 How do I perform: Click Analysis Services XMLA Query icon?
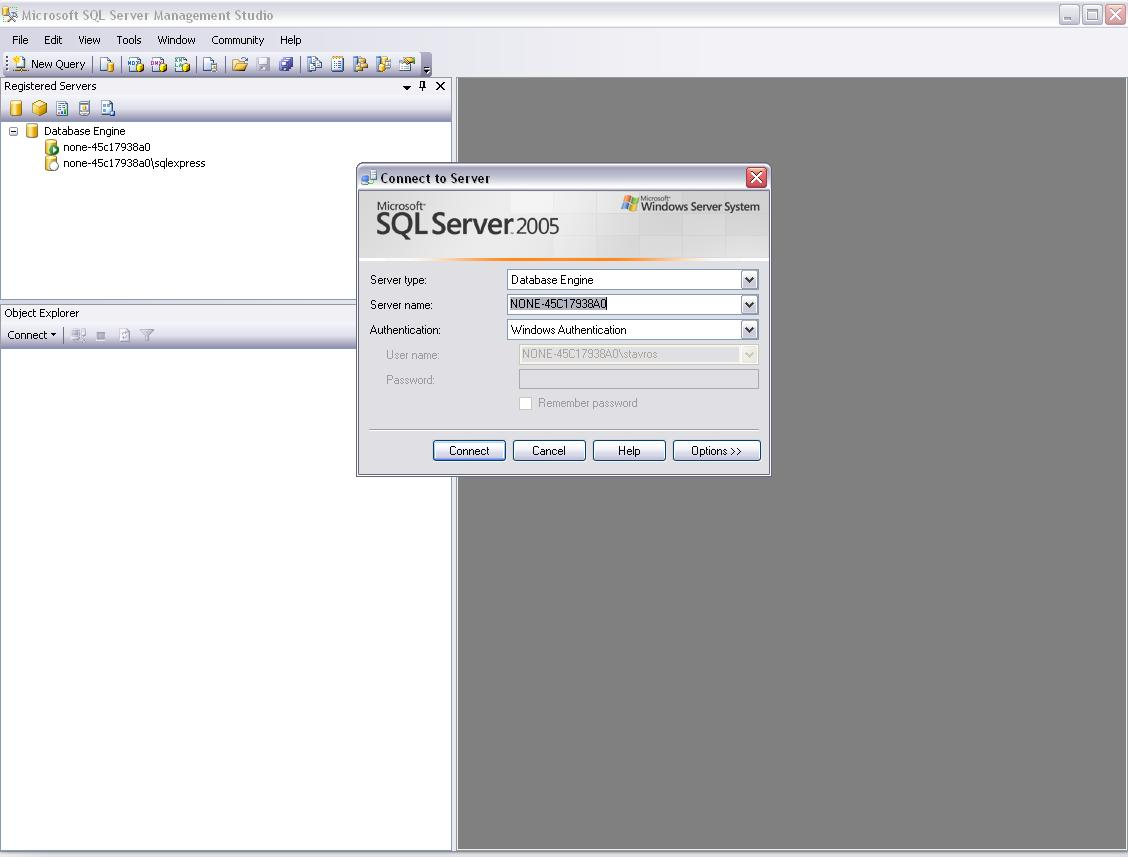183,65
